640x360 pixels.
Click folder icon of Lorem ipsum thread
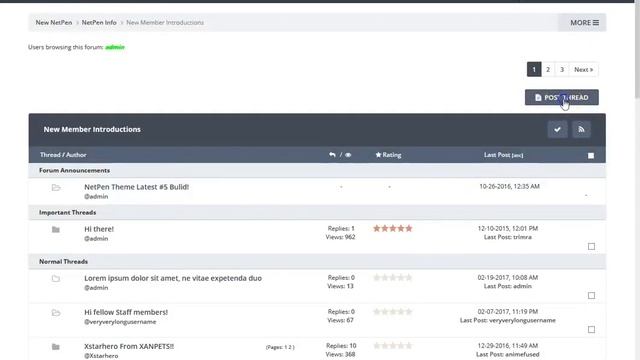(x=56, y=279)
